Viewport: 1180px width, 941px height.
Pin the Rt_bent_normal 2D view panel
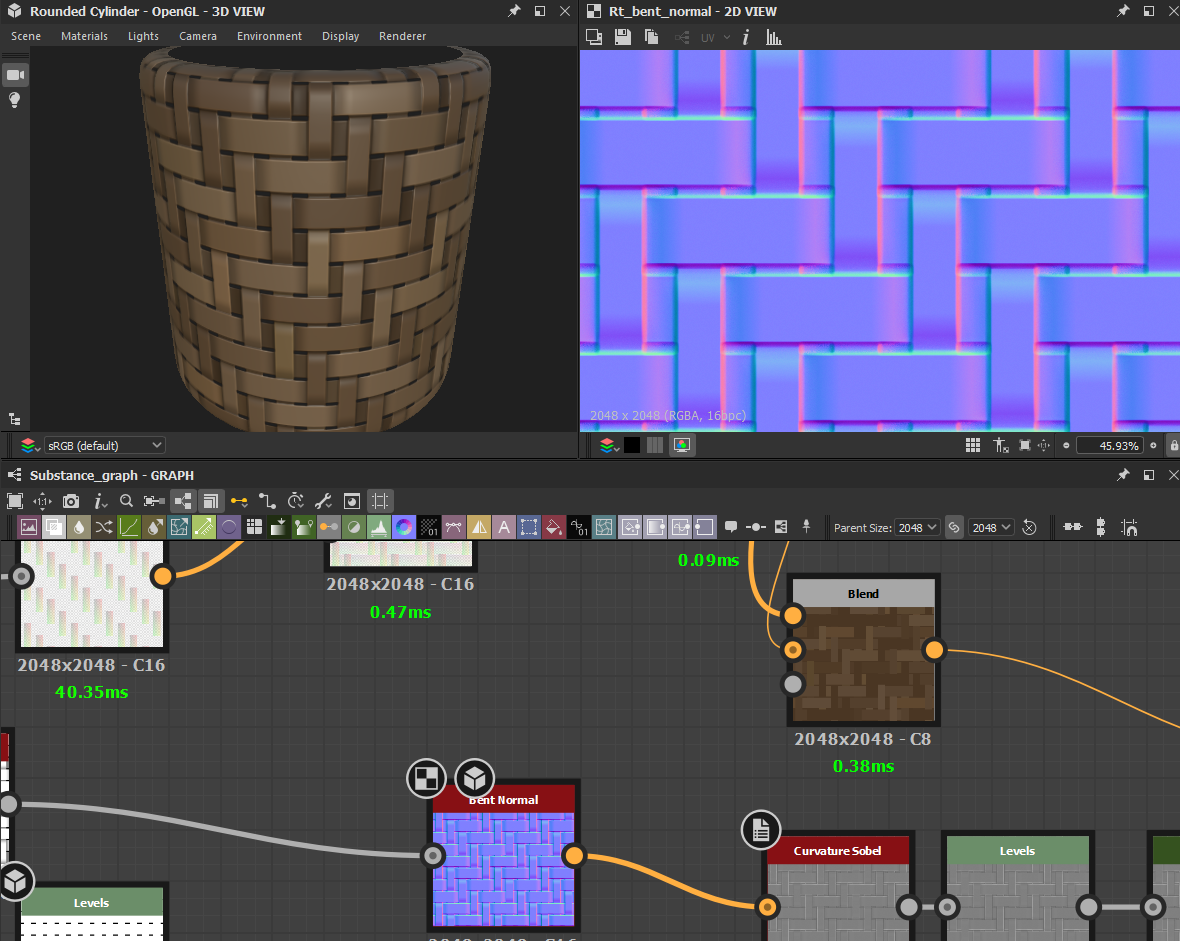click(x=1122, y=11)
